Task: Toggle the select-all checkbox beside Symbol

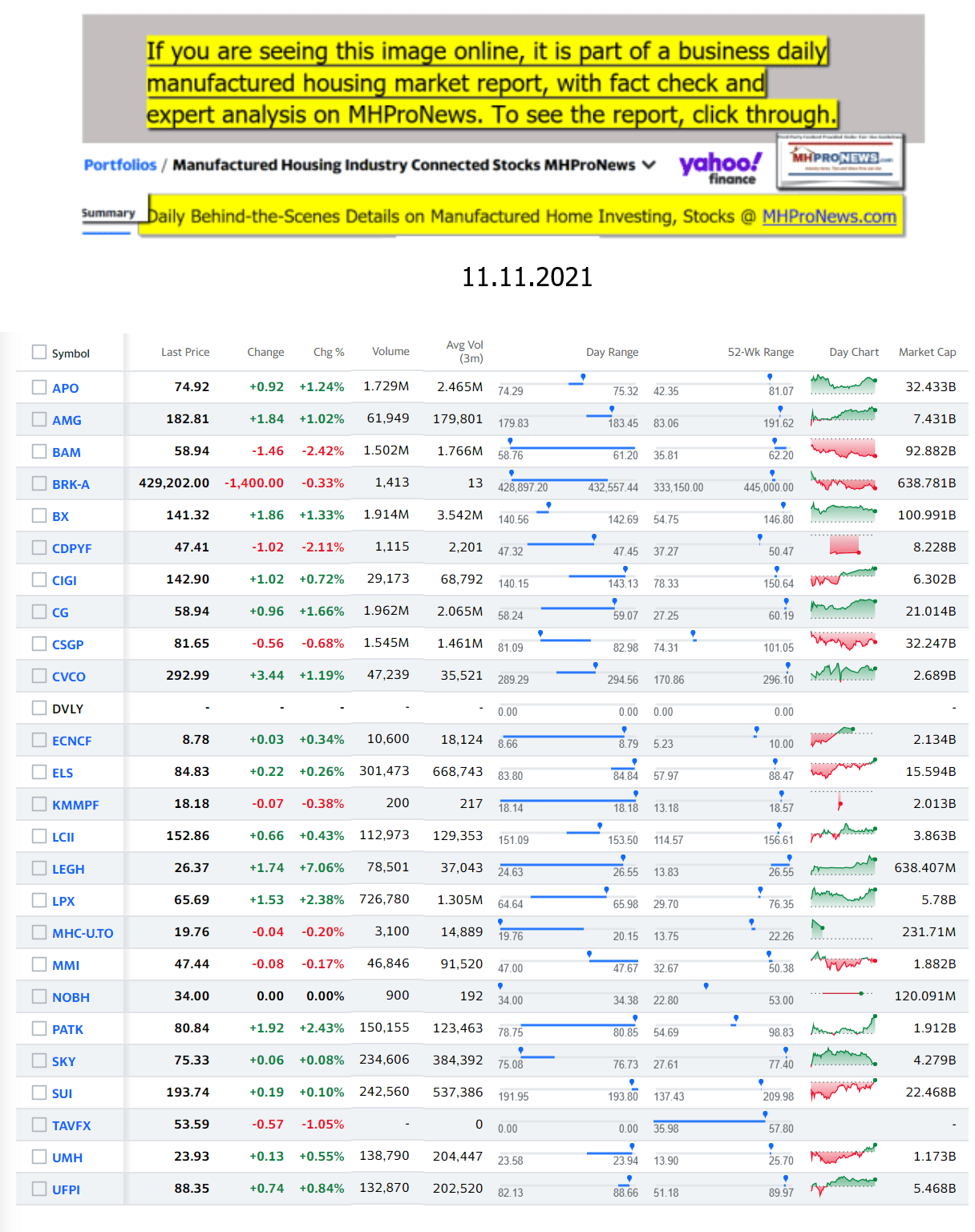Action: tap(39, 352)
